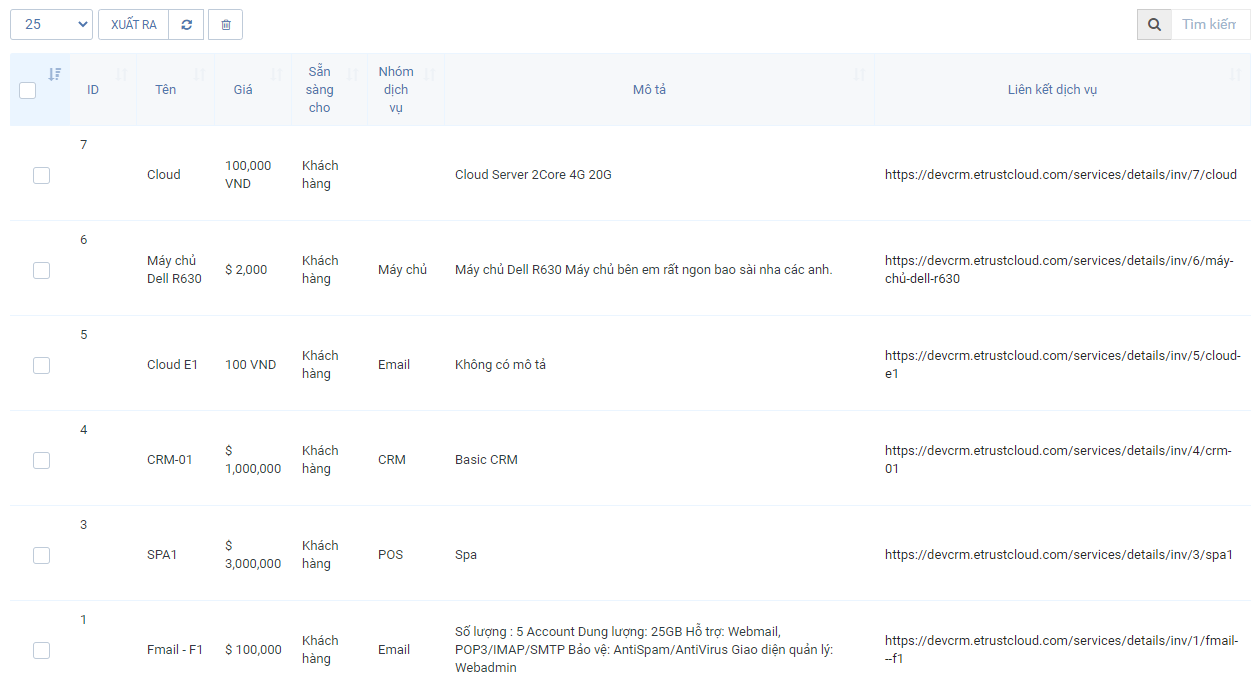
Task: Click the sort icon in Giá column
Action: pyautogui.click(x=276, y=74)
